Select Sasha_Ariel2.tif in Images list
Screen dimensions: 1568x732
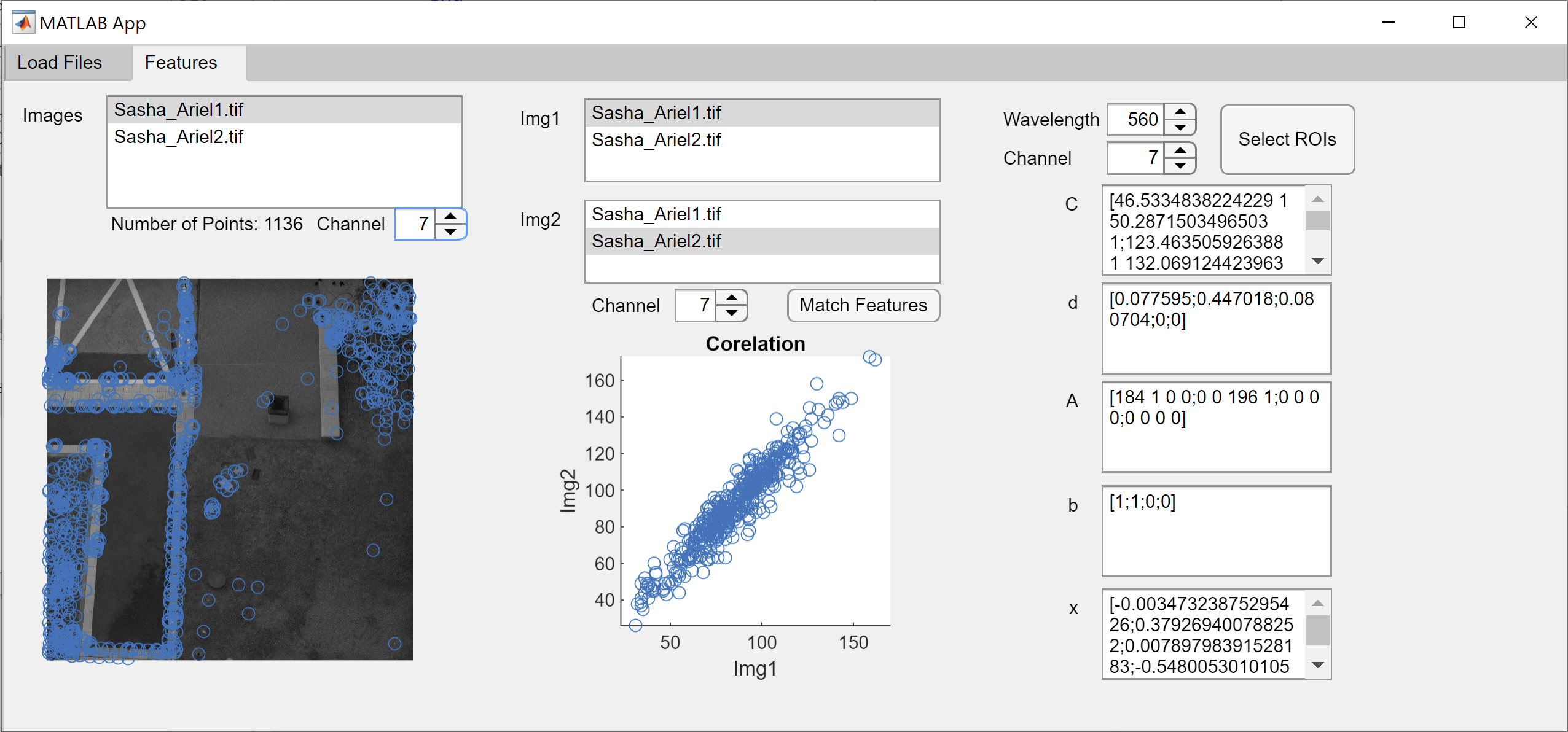[x=179, y=137]
